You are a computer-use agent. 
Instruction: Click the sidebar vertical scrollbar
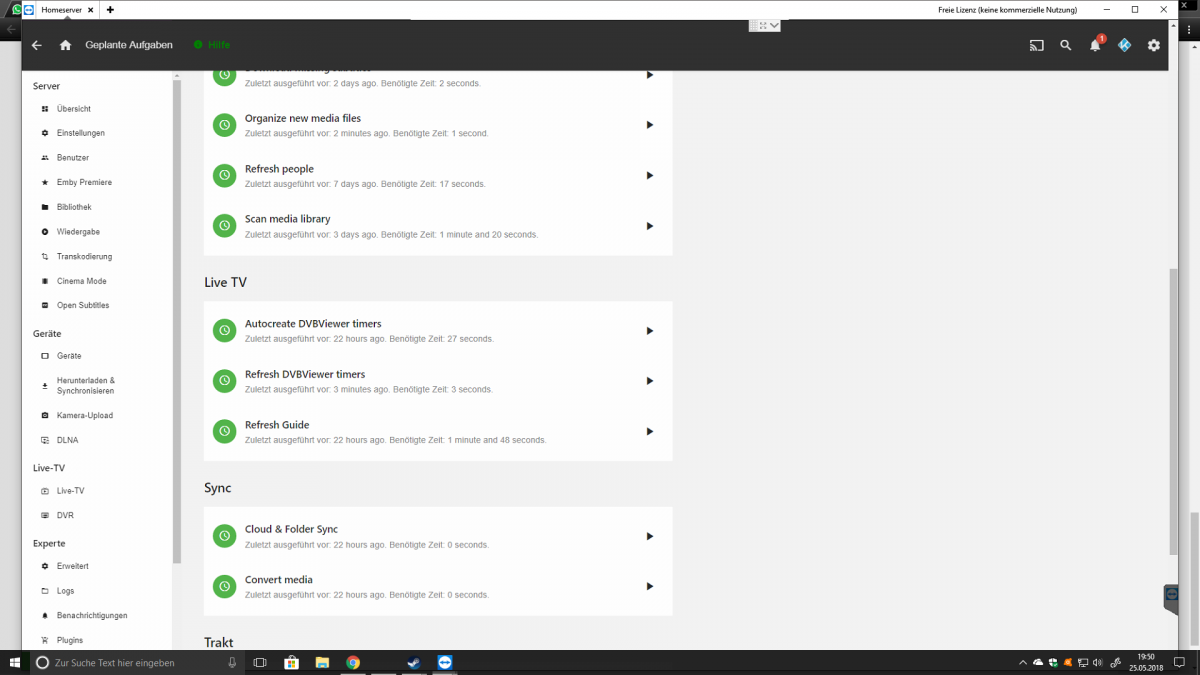pyautogui.click(x=177, y=321)
